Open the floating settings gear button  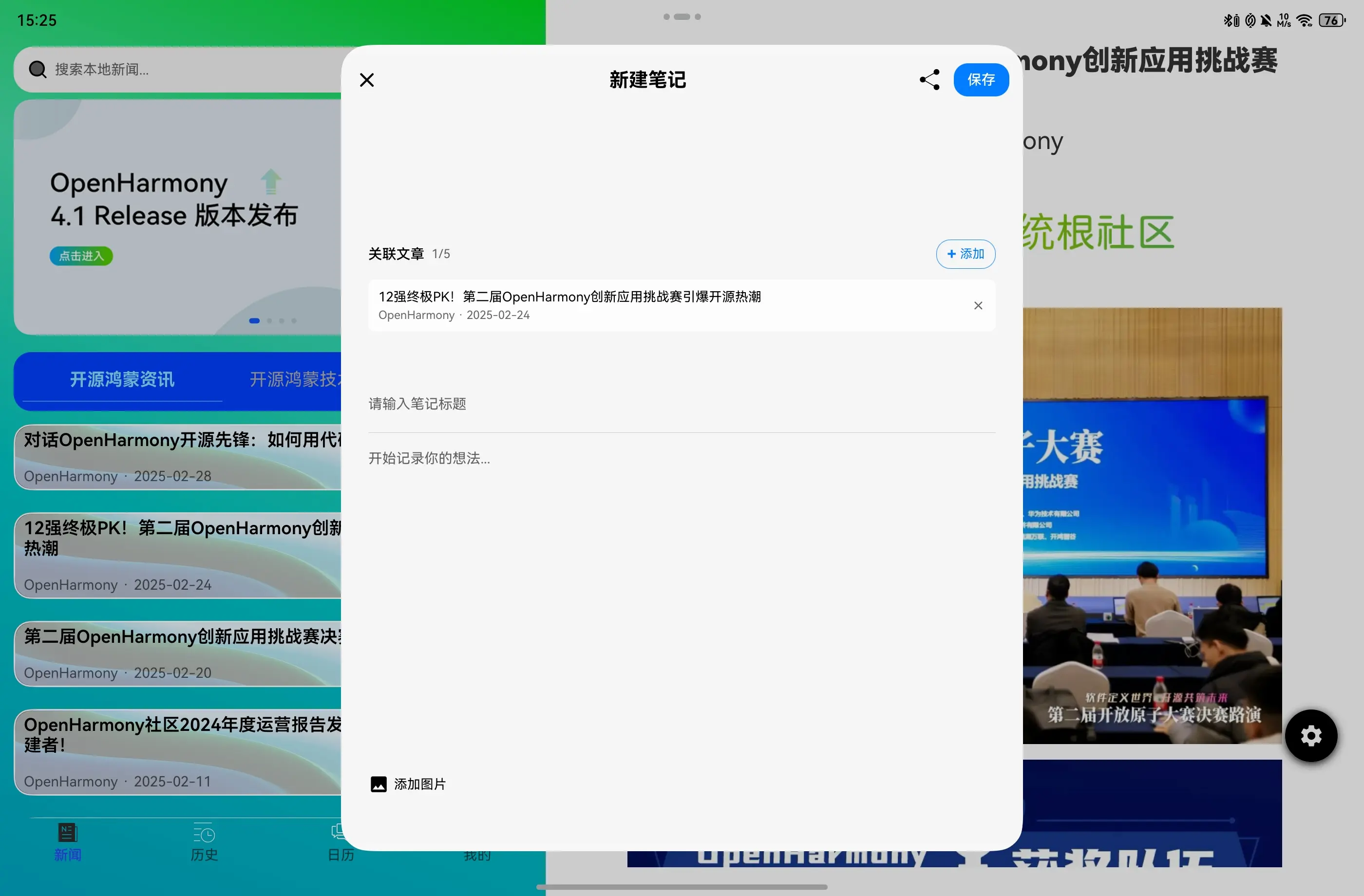coord(1311,736)
